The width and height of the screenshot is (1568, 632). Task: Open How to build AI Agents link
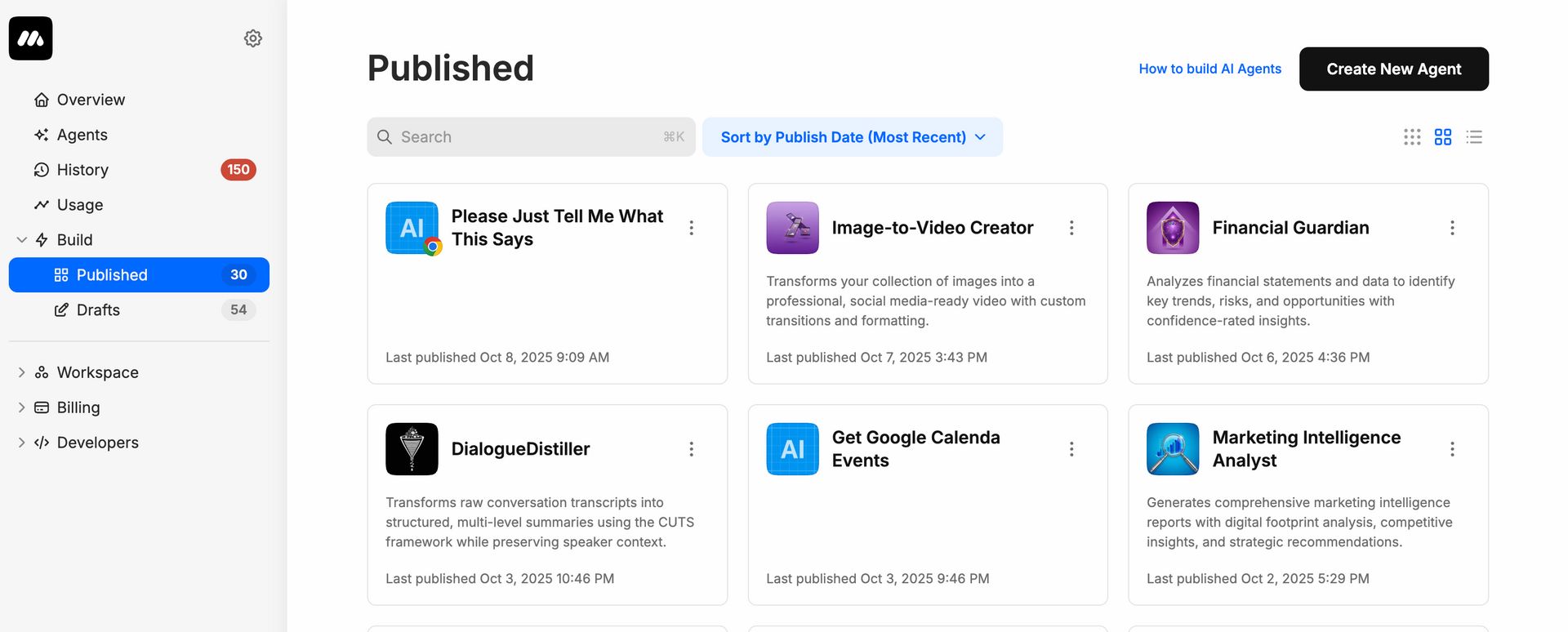1209,69
